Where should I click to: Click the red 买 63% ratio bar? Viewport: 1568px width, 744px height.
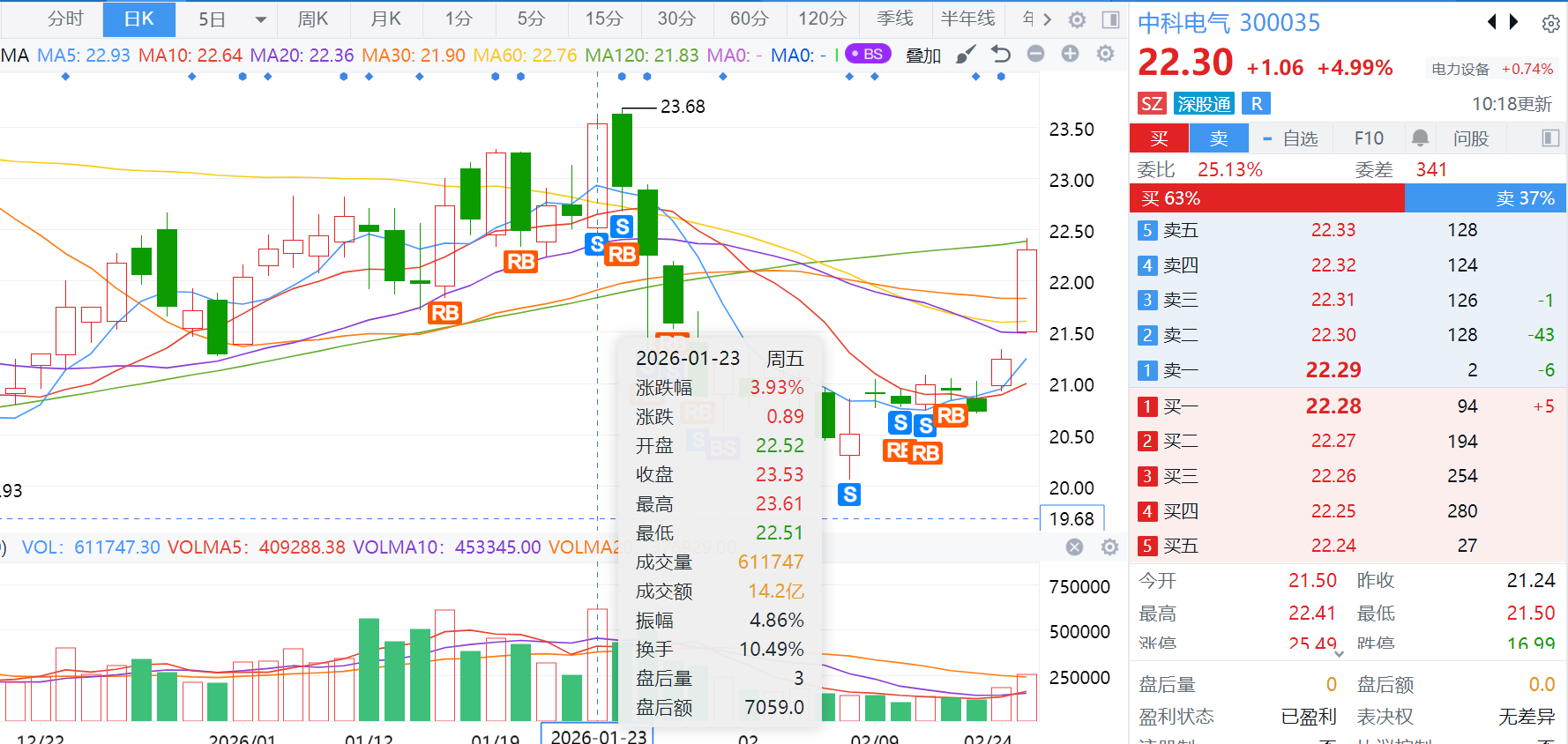pos(1267,198)
